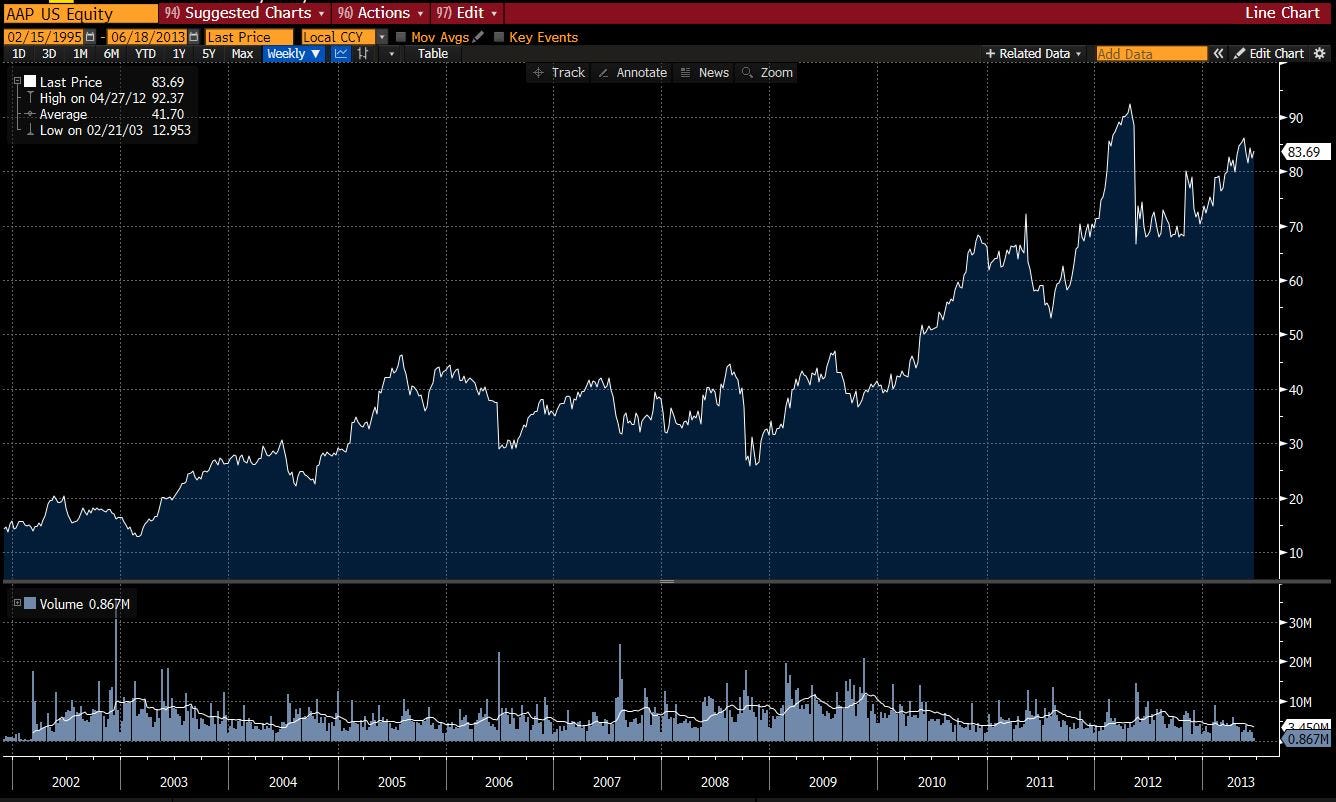Enable the Key Events checkbox

tap(499, 37)
